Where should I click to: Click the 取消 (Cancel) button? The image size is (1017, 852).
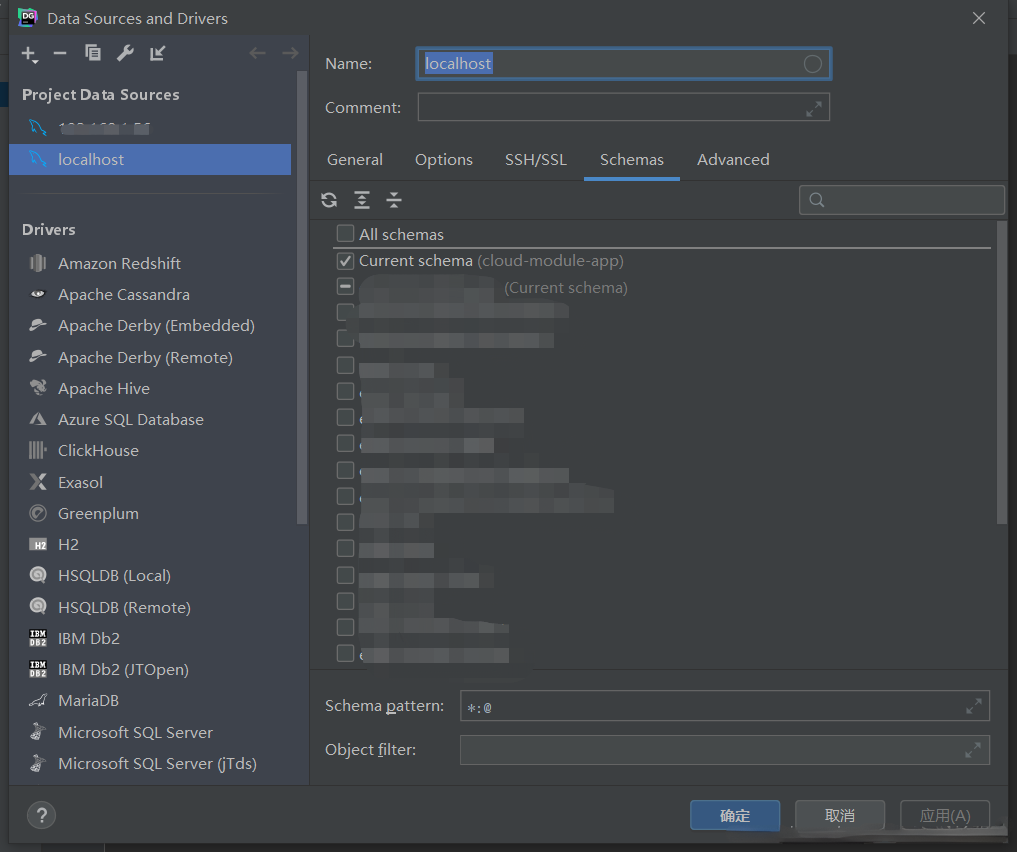840,815
